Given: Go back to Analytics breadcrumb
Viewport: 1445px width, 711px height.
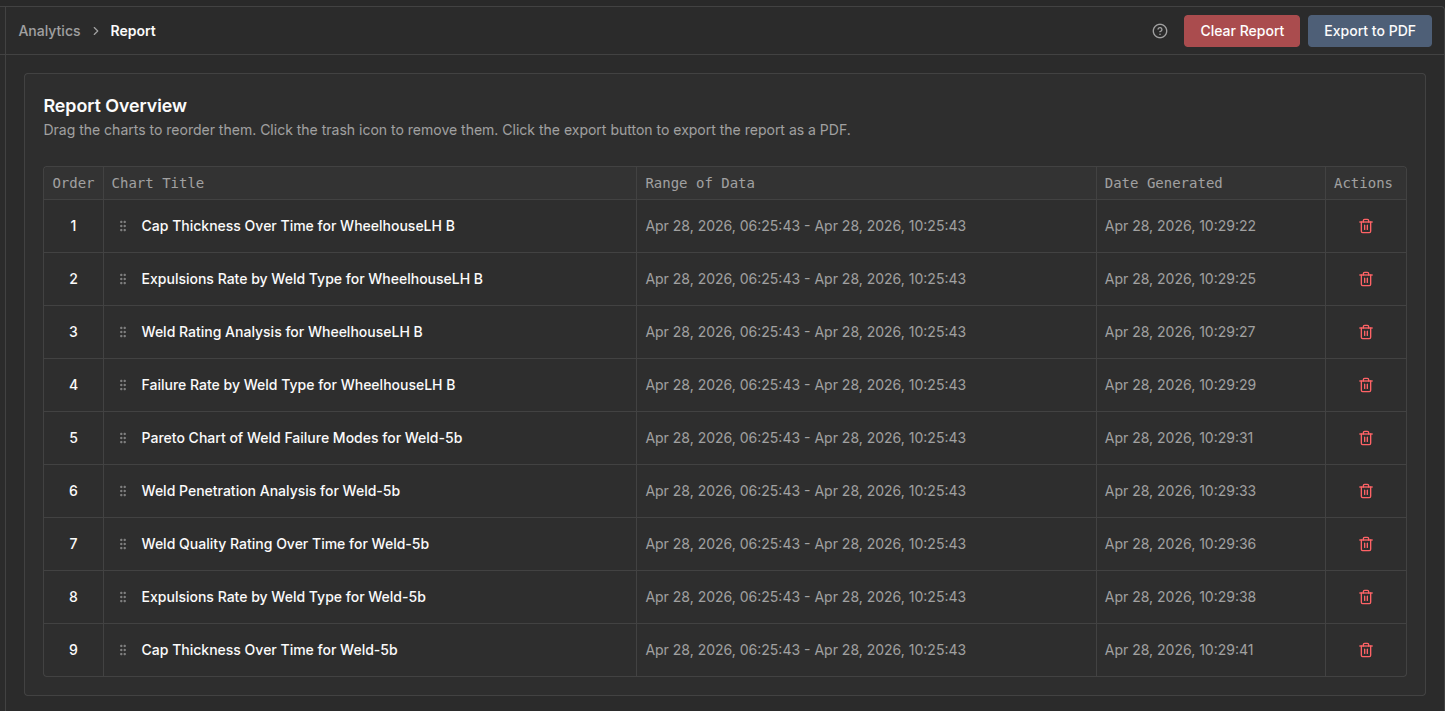Looking at the screenshot, I should (49, 31).
